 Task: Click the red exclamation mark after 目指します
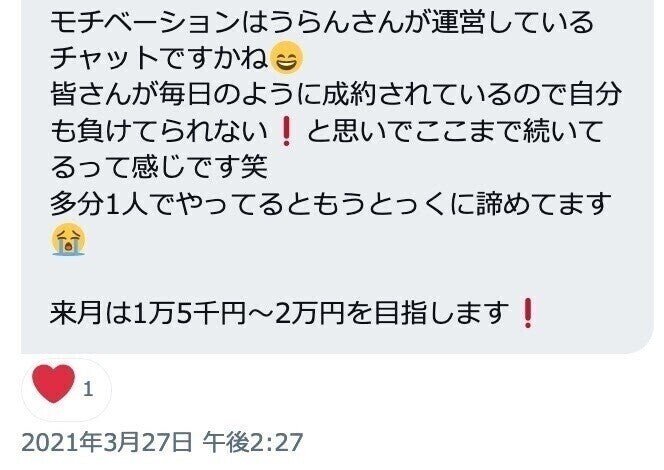click(x=528, y=313)
